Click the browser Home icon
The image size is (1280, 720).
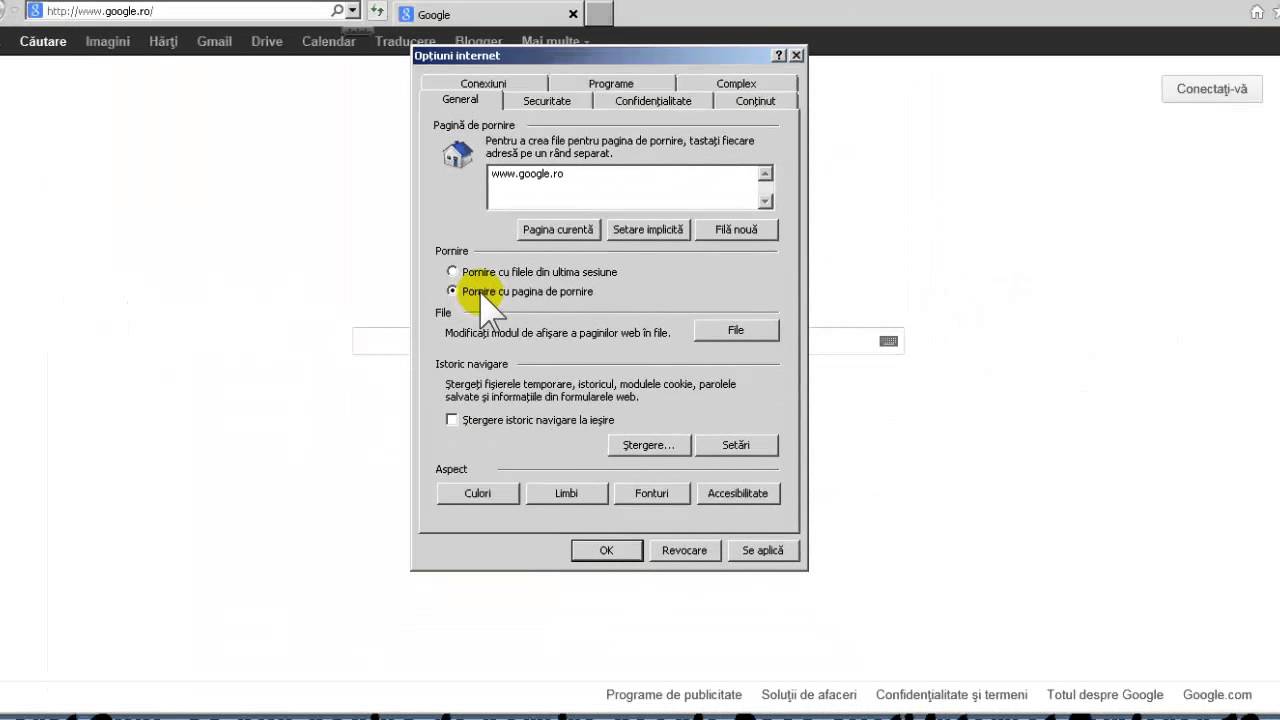[x=1257, y=12]
